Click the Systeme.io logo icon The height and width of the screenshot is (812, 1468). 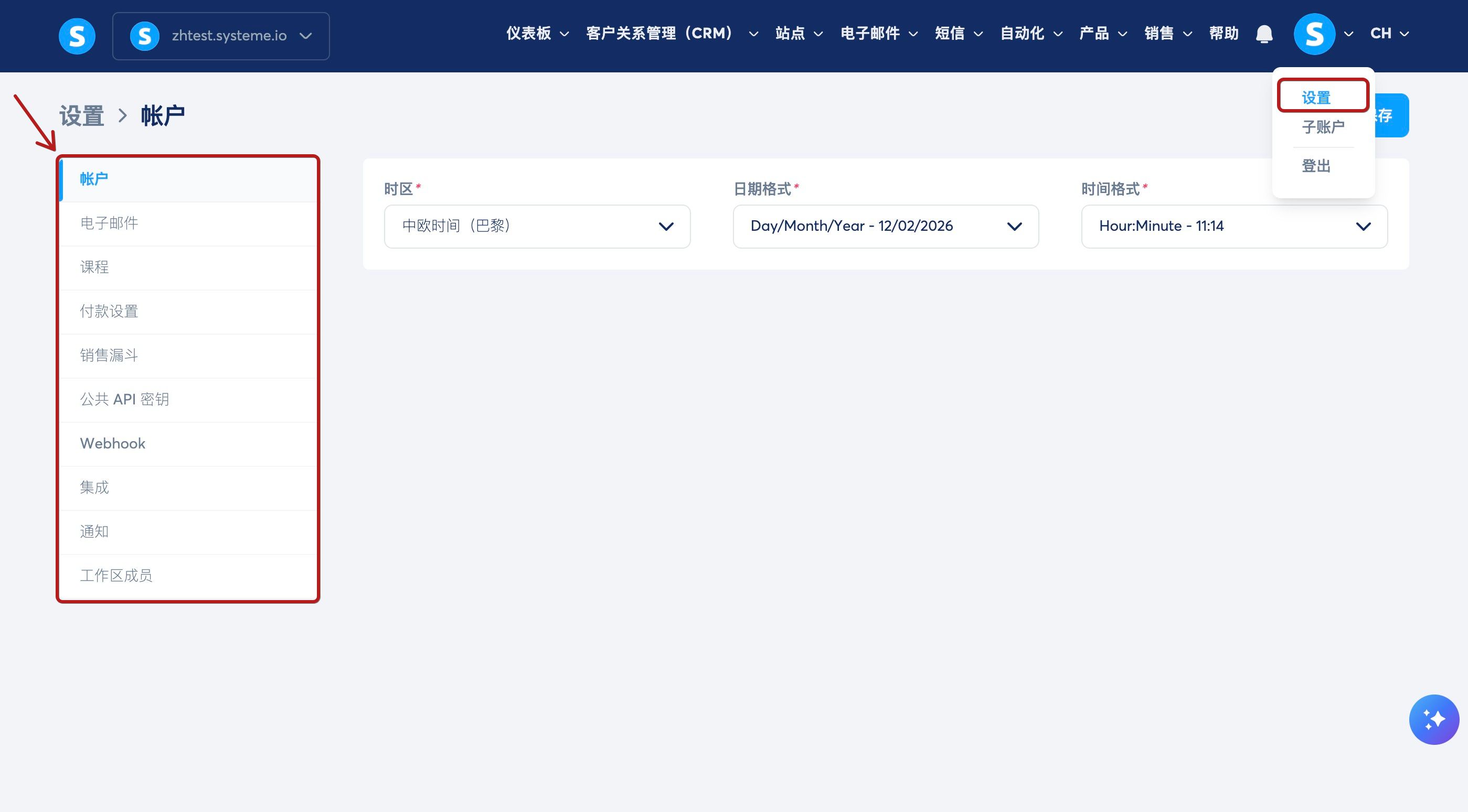tap(77, 36)
